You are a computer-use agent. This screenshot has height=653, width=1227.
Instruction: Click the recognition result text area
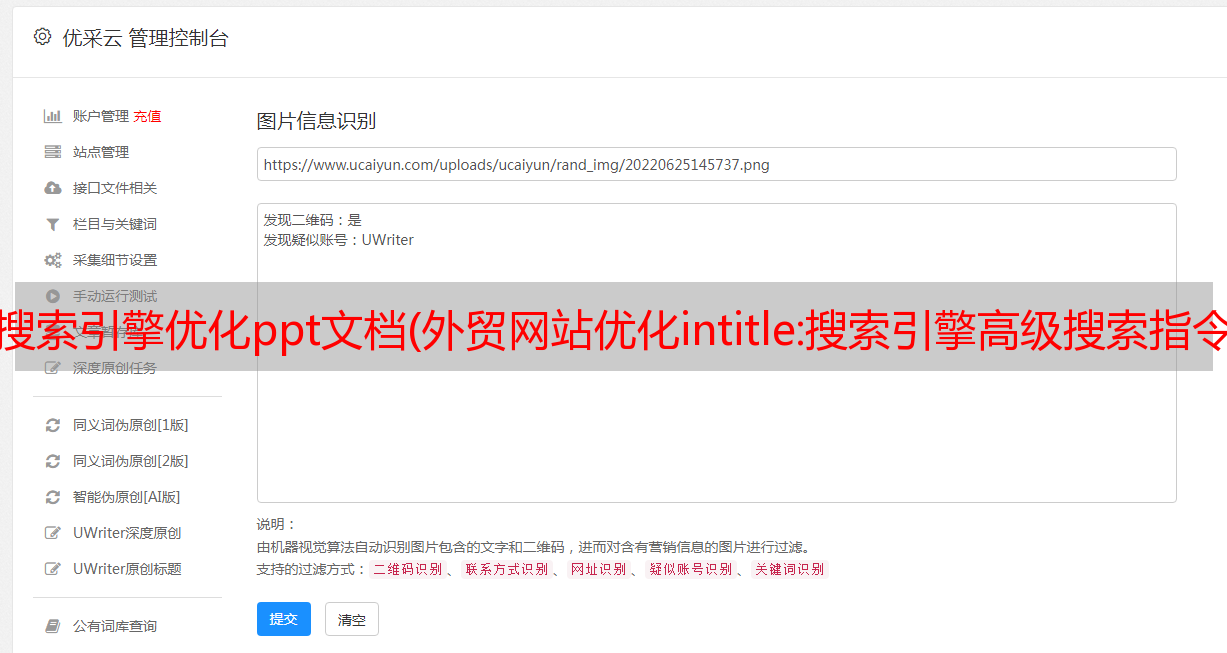pos(716,353)
